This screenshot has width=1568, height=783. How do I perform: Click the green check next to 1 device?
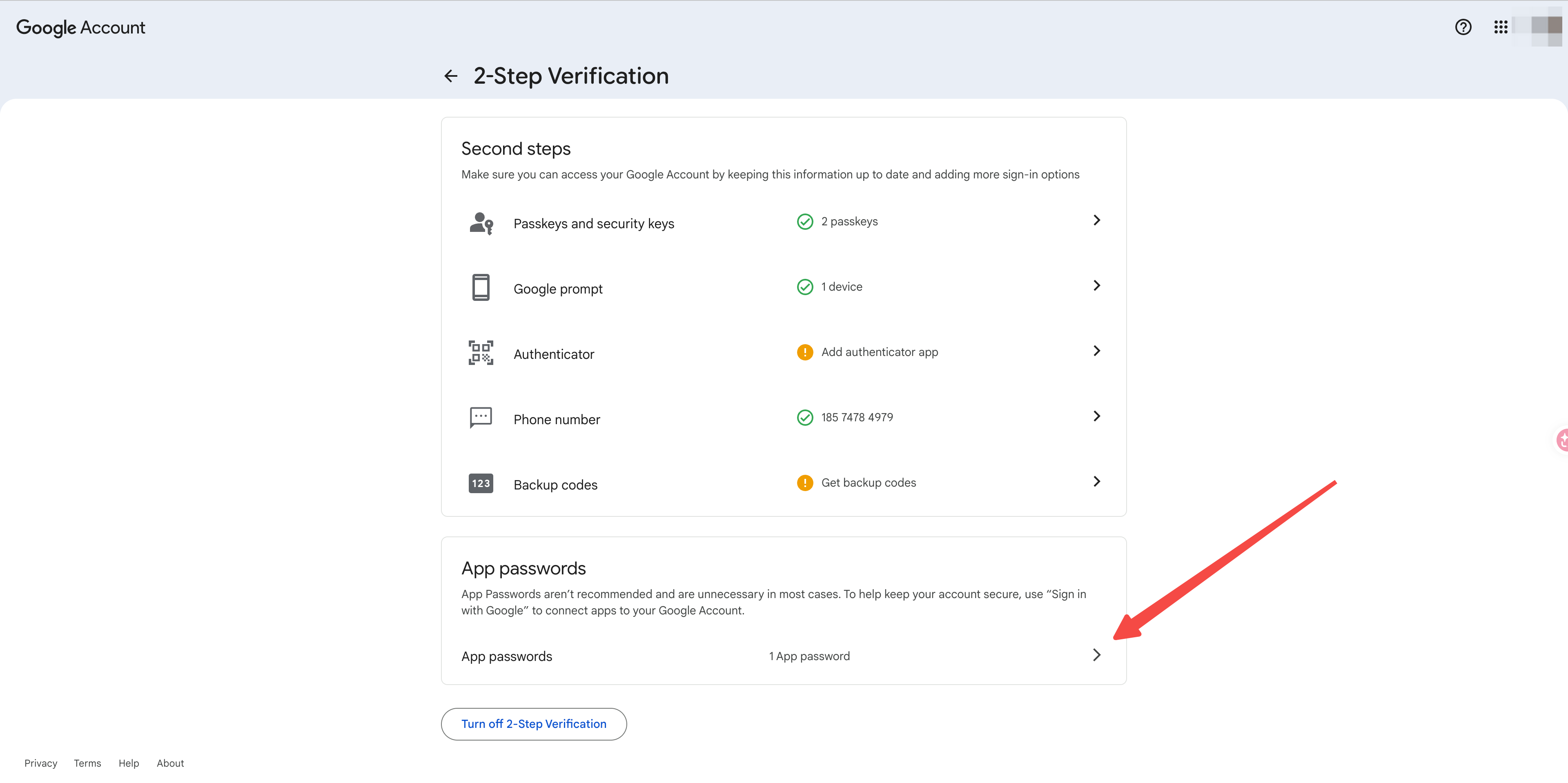[805, 287]
